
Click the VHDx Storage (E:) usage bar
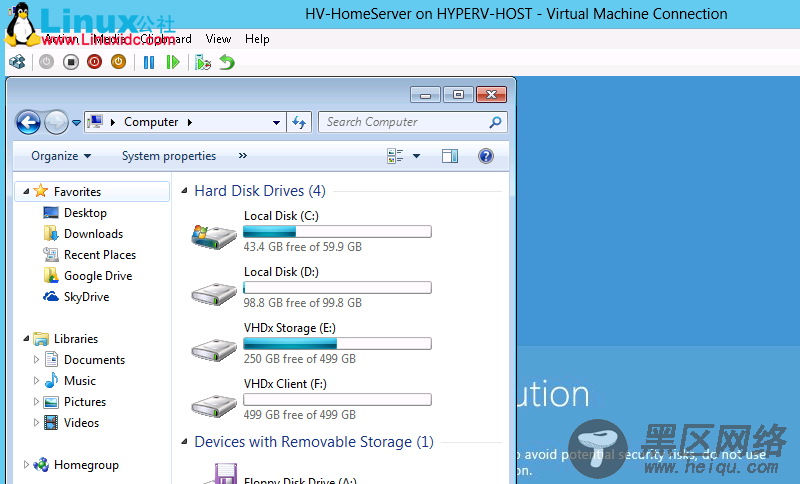337,344
